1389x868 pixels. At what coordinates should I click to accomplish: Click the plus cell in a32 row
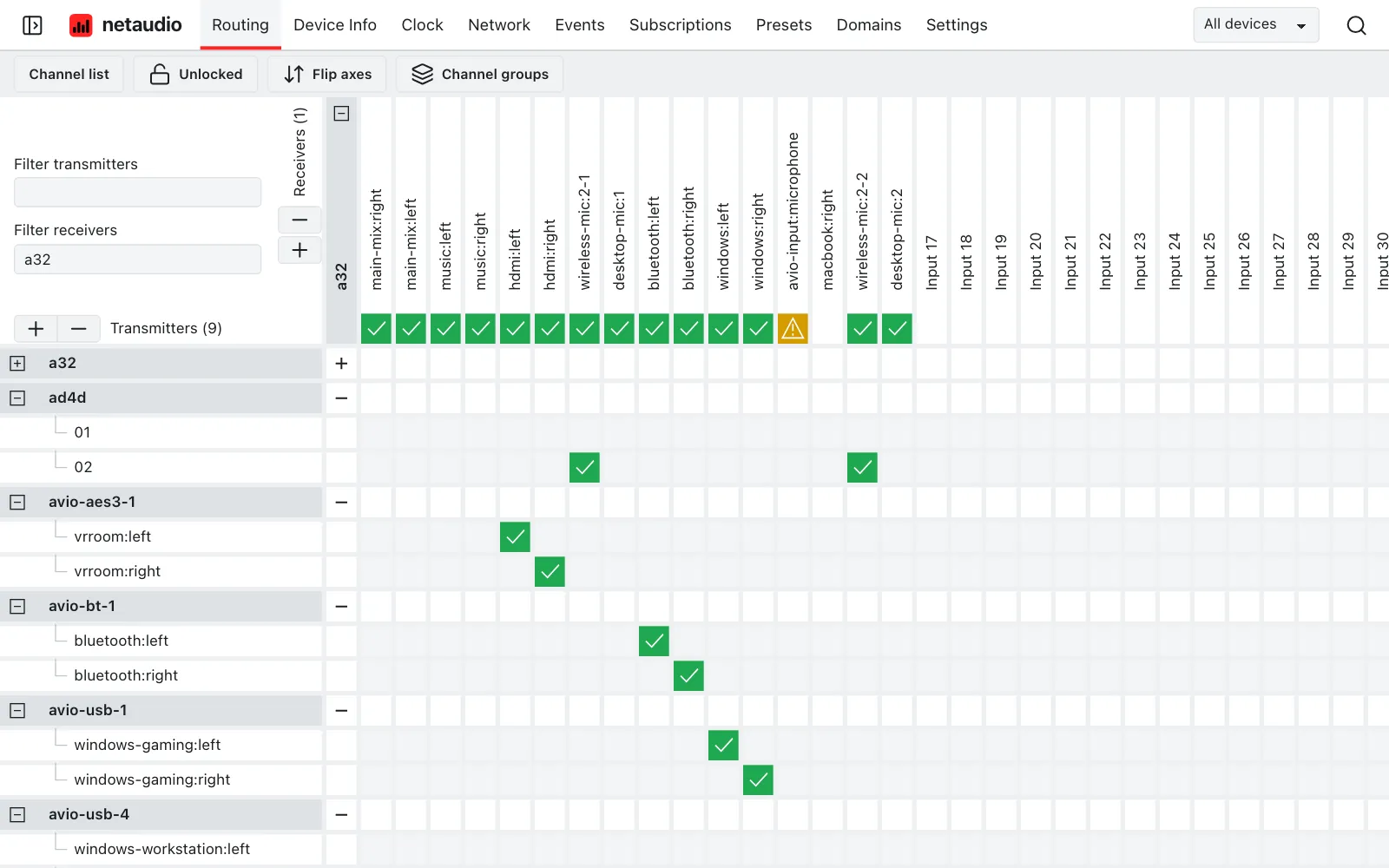point(341,364)
